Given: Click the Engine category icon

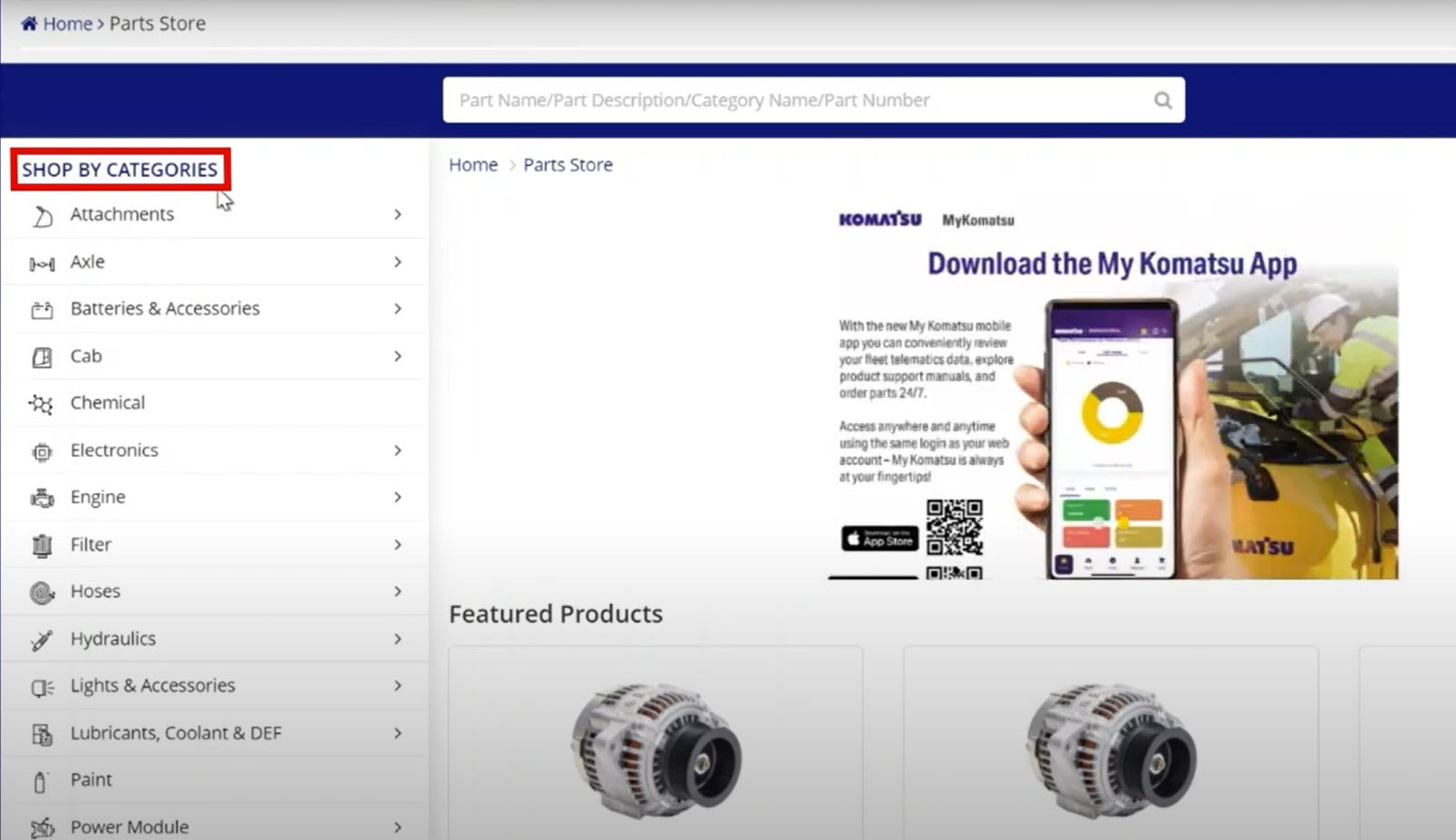Looking at the screenshot, I should click(x=42, y=497).
